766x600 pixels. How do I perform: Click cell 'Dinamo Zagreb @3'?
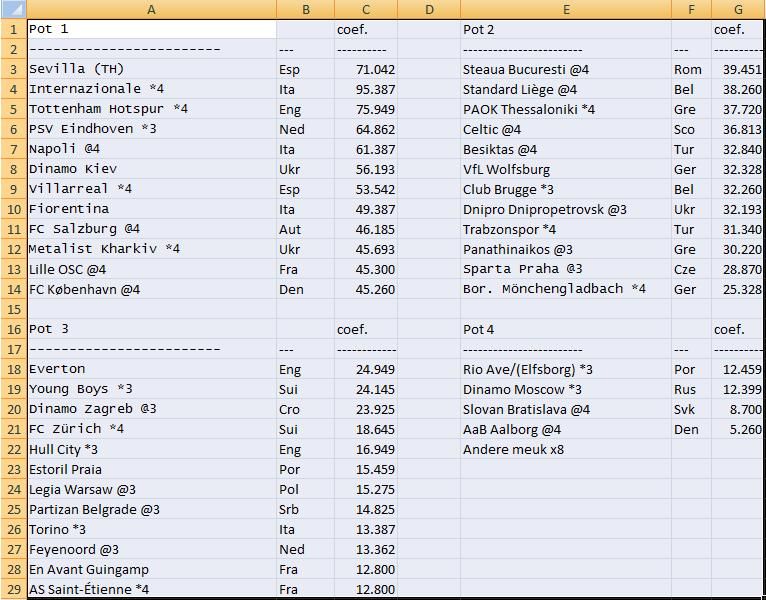(151, 409)
